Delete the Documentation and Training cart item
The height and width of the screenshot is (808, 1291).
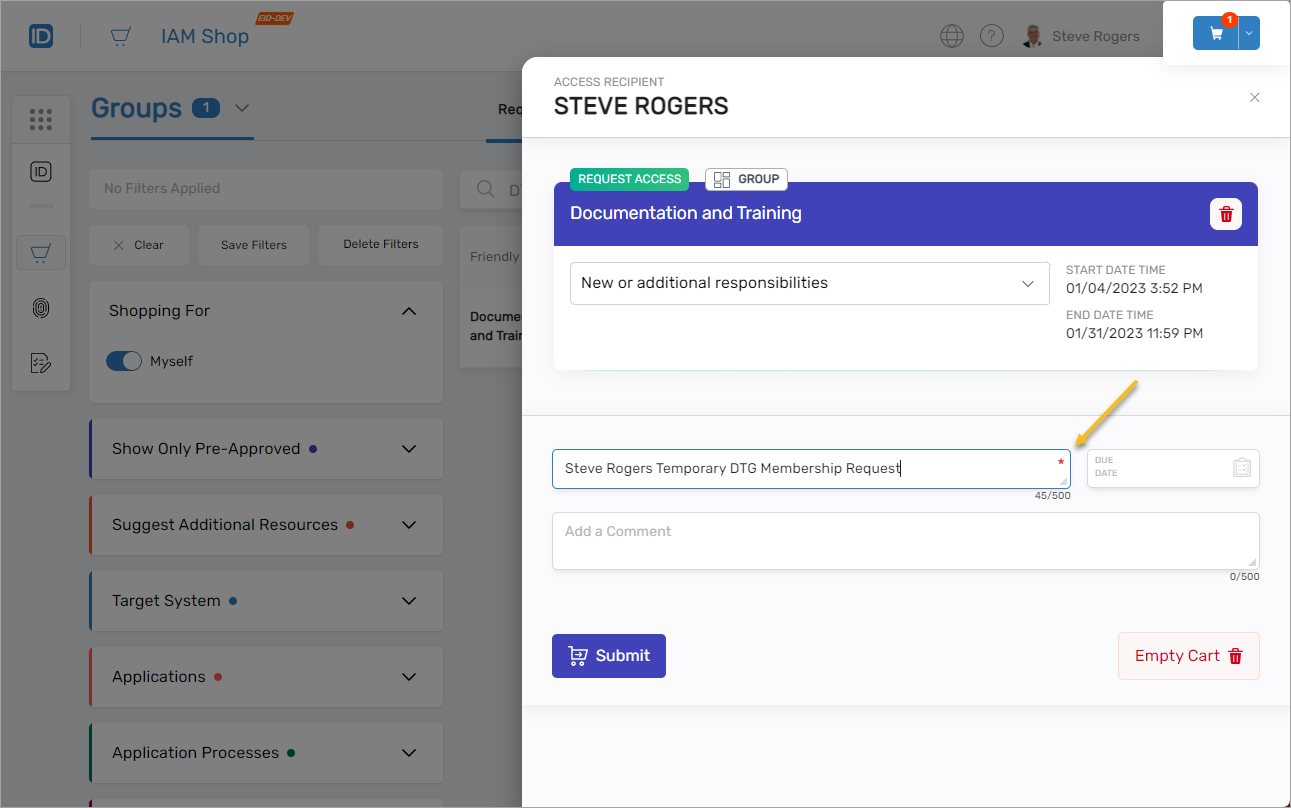tap(1225, 214)
